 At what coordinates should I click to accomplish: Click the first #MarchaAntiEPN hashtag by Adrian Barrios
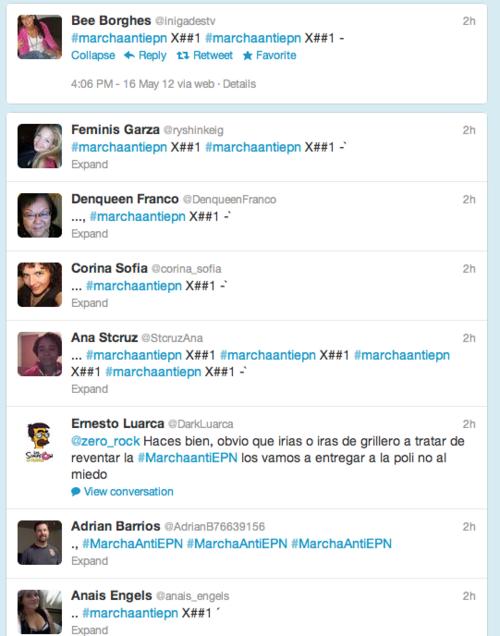pyautogui.click(x=132, y=544)
